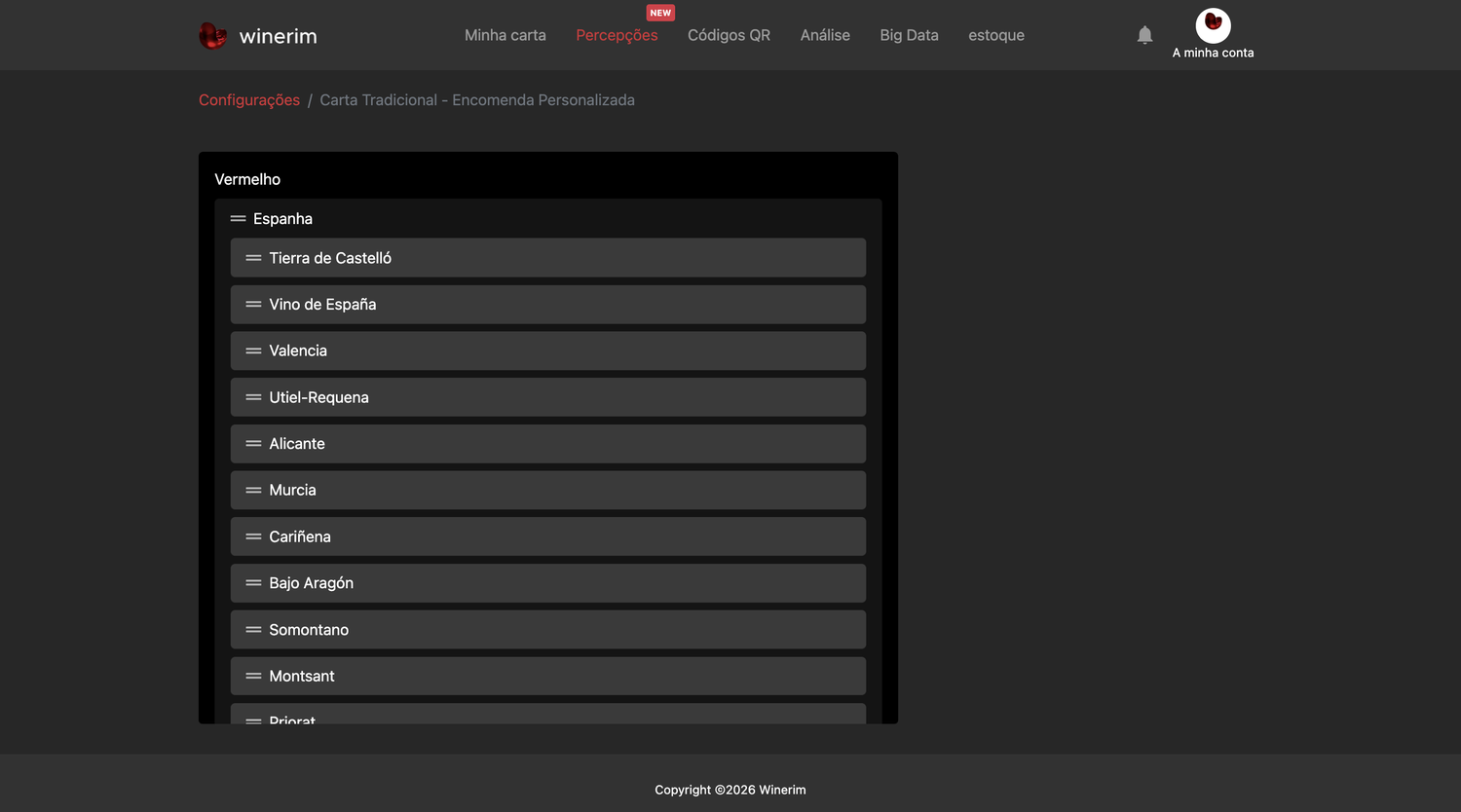Select the Utiel-Requena row

548,397
